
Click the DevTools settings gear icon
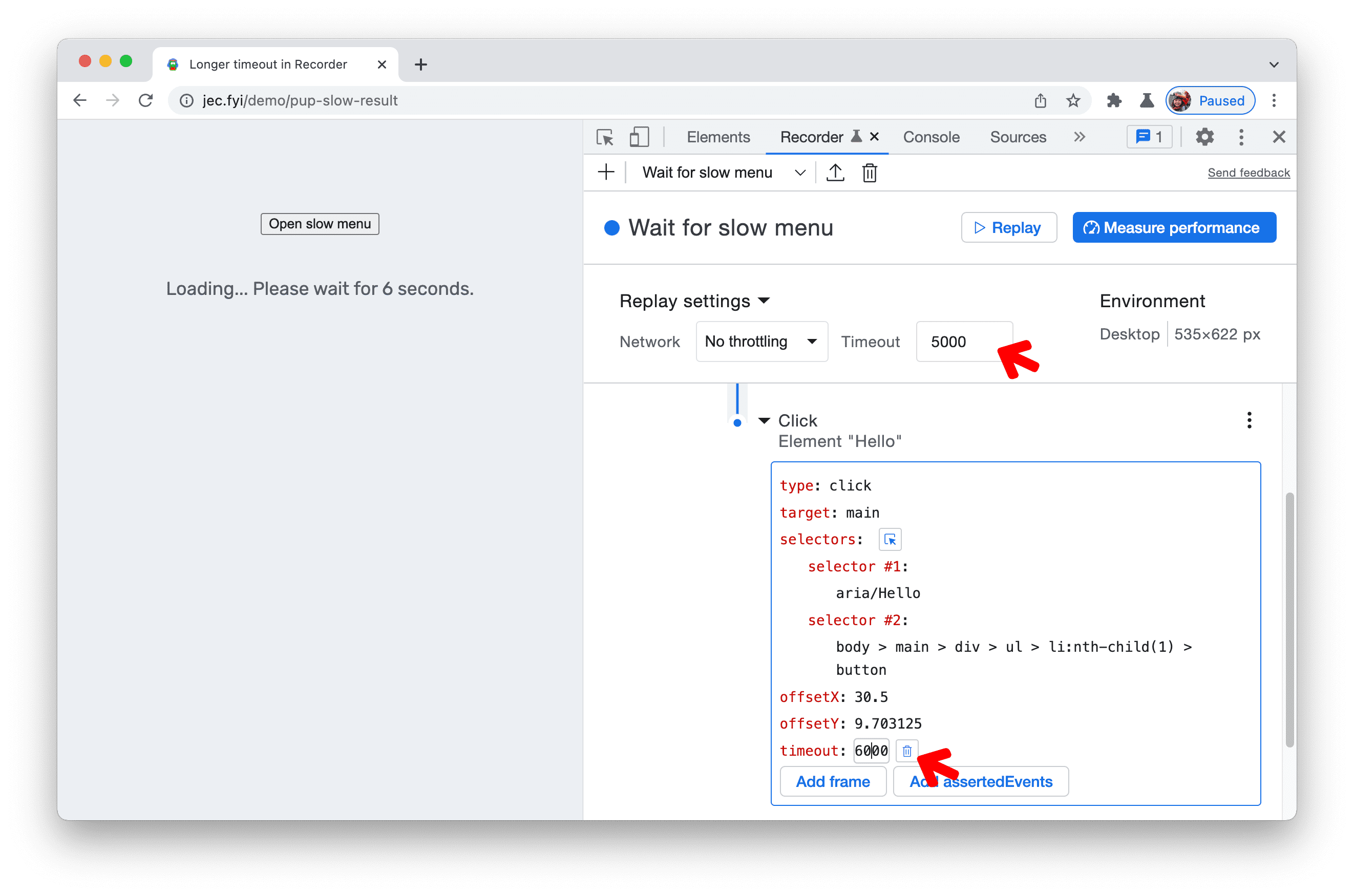tap(1206, 136)
